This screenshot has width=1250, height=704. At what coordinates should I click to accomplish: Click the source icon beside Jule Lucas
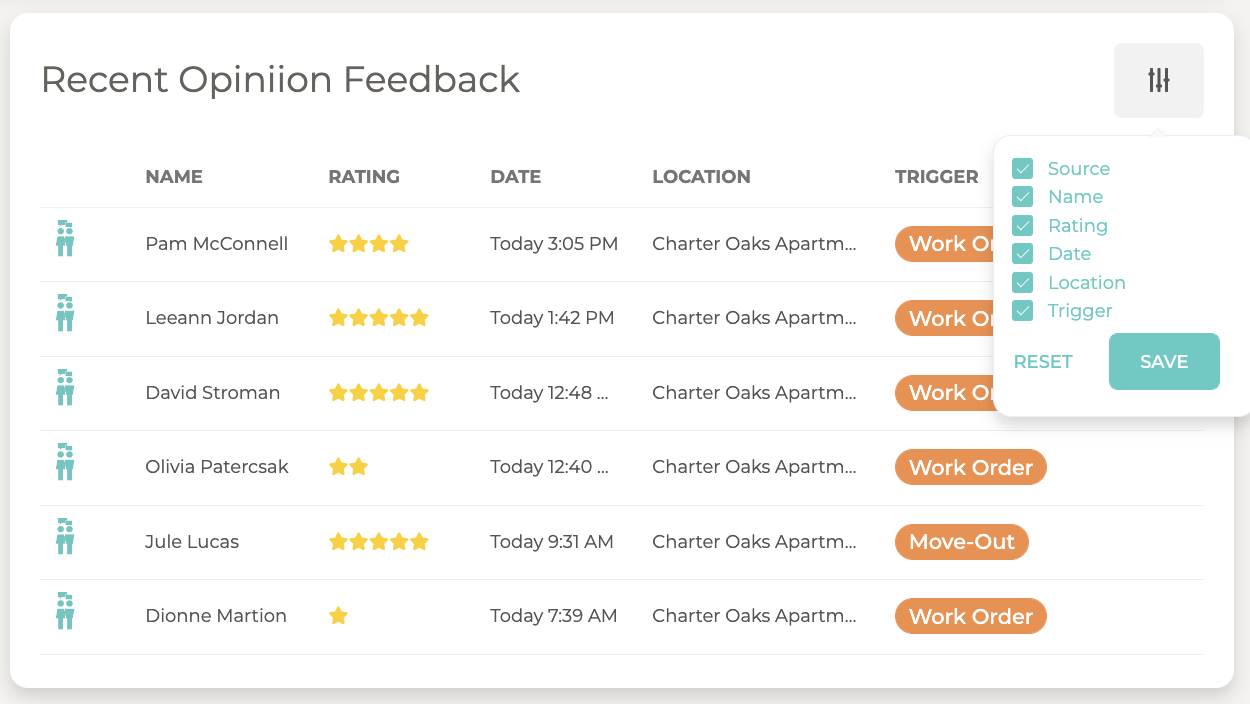[x=65, y=536]
